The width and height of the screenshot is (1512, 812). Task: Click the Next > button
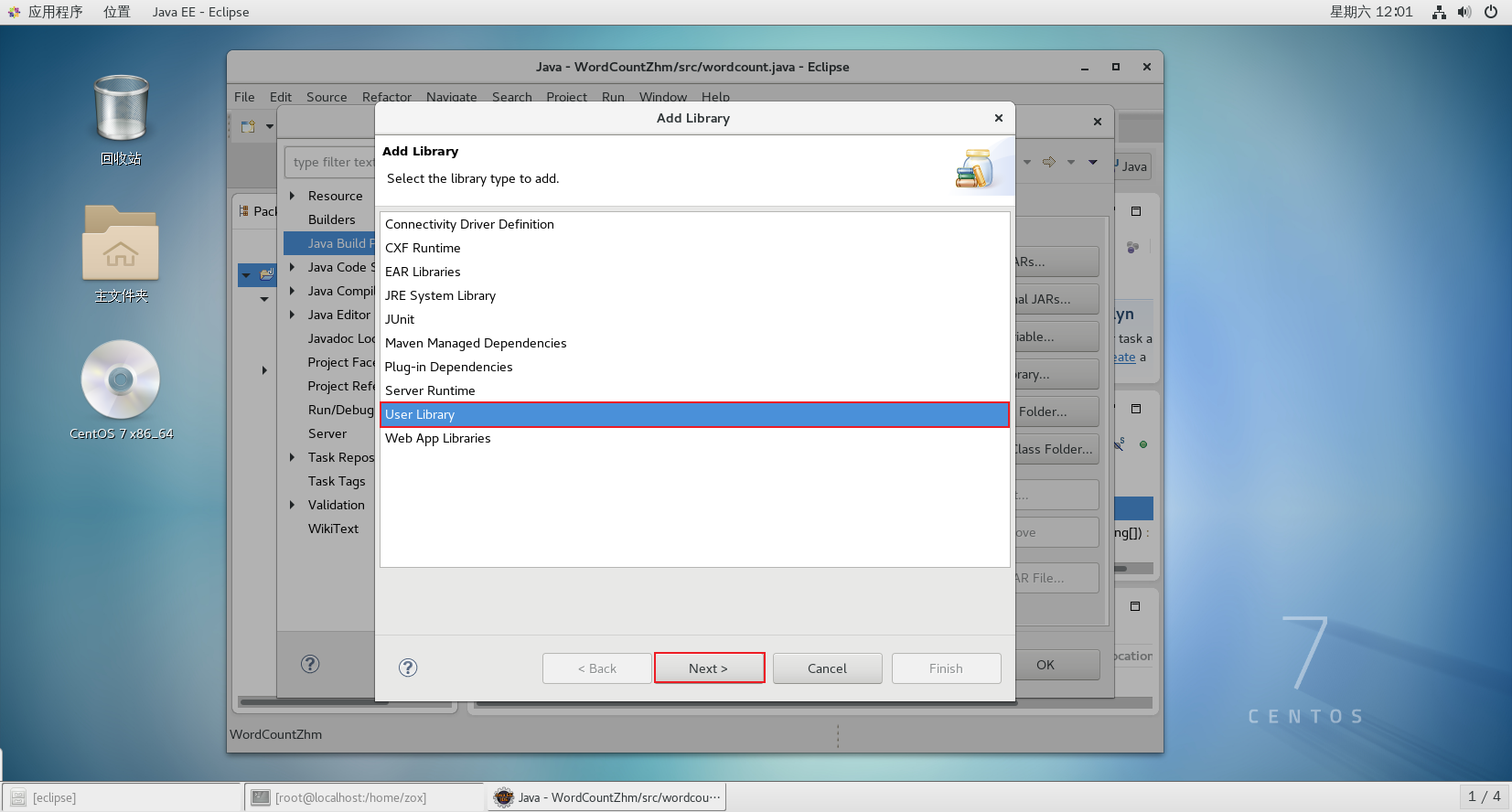click(709, 668)
